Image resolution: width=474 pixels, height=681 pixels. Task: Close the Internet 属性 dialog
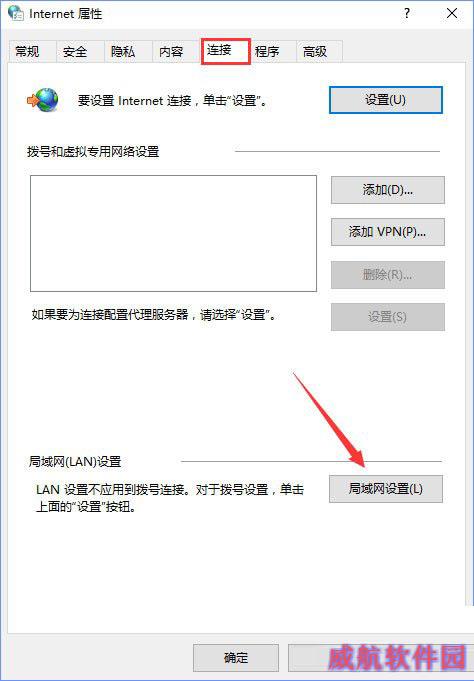pos(452,13)
